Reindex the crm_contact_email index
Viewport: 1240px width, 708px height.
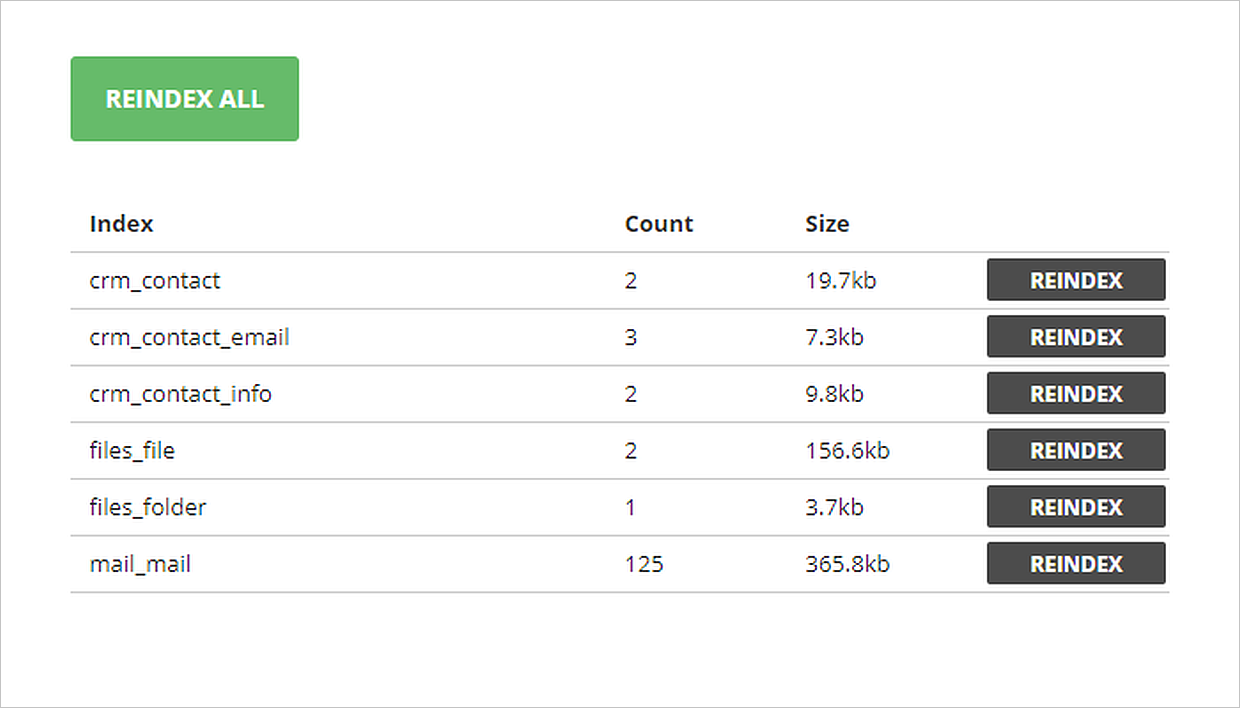coord(1076,337)
